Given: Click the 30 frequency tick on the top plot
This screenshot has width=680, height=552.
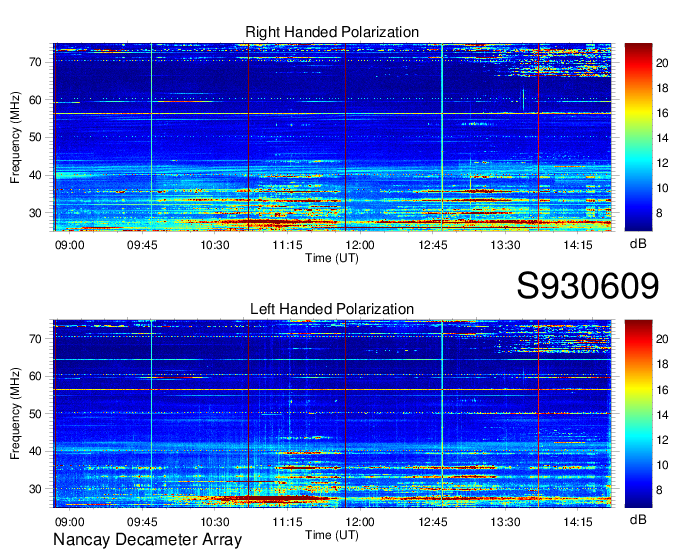Looking at the screenshot, I should coord(36,213).
